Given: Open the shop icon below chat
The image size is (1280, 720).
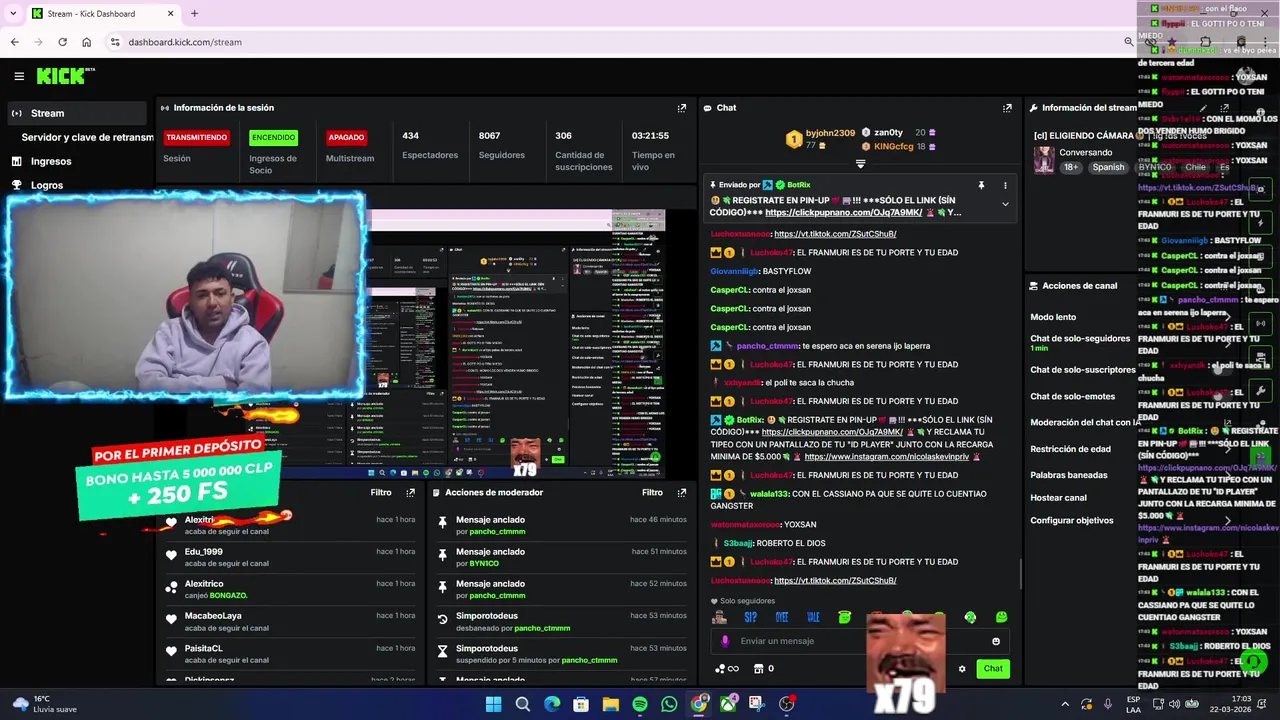Looking at the screenshot, I should [x=758, y=669].
